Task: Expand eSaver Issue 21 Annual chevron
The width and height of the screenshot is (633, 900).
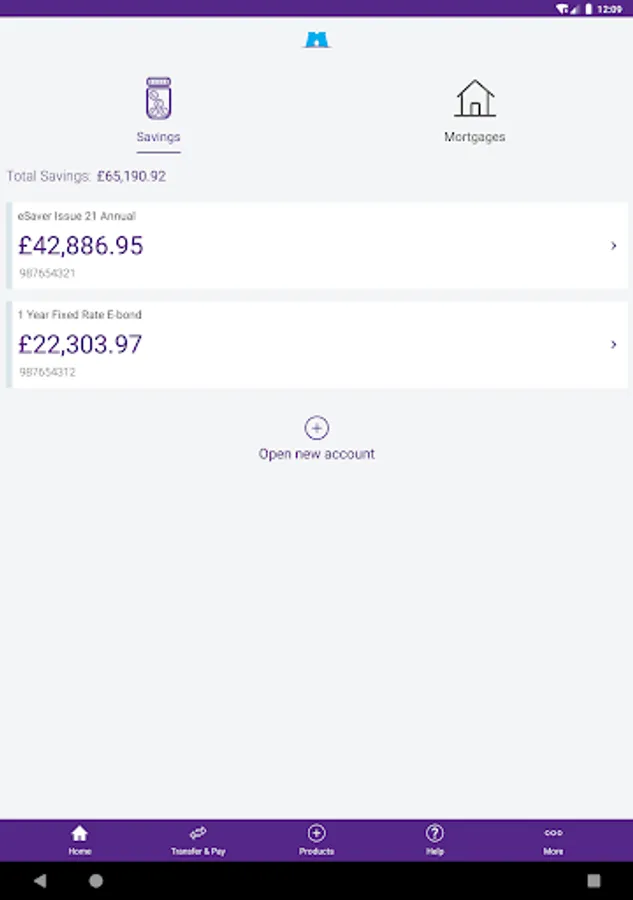Action: coord(613,246)
